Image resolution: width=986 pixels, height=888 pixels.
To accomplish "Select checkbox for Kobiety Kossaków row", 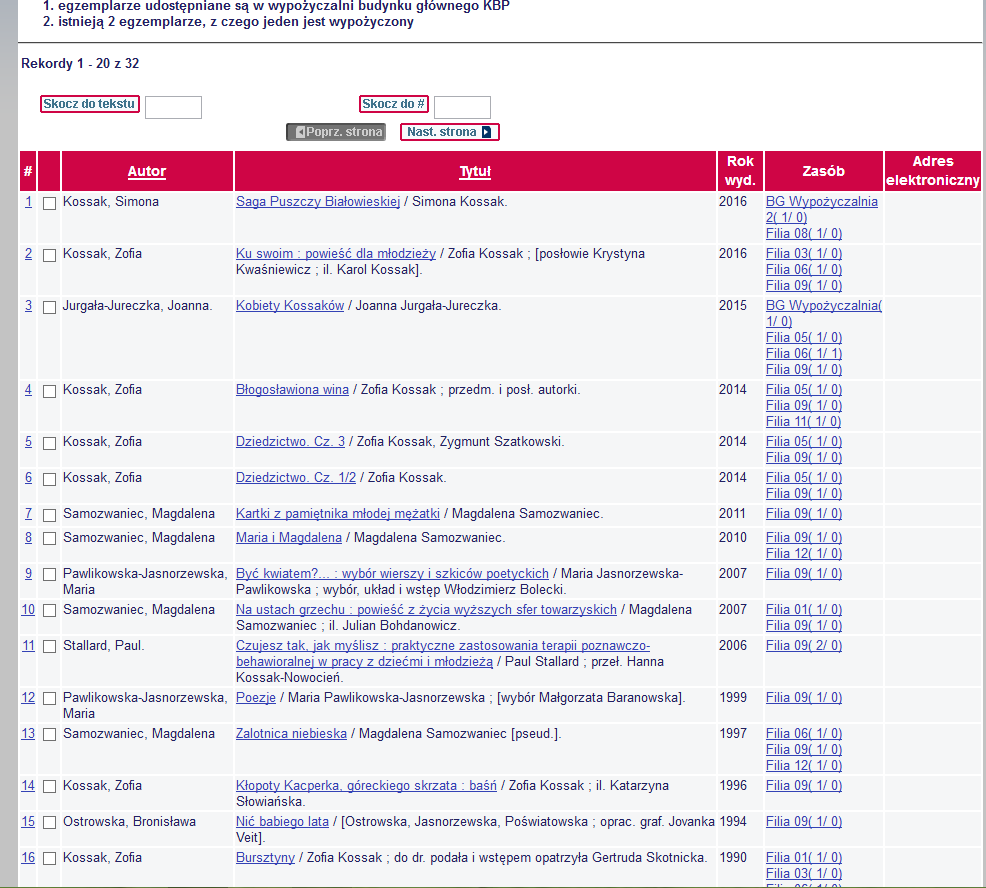I will [x=50, y=307].
